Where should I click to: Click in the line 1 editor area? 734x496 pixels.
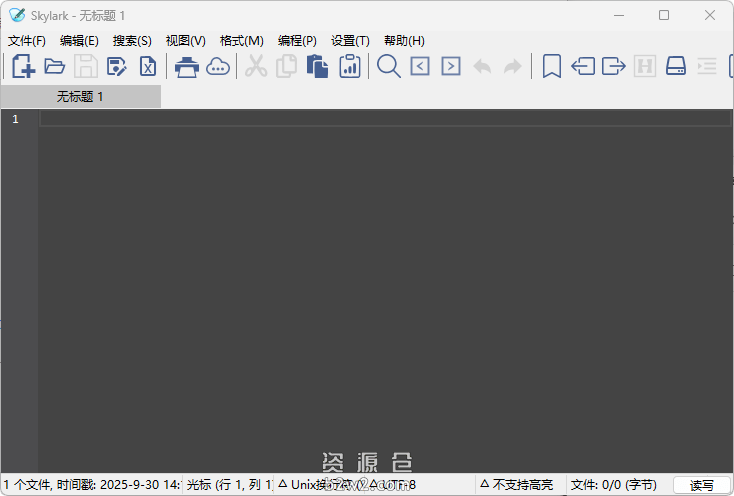[380, 119]
